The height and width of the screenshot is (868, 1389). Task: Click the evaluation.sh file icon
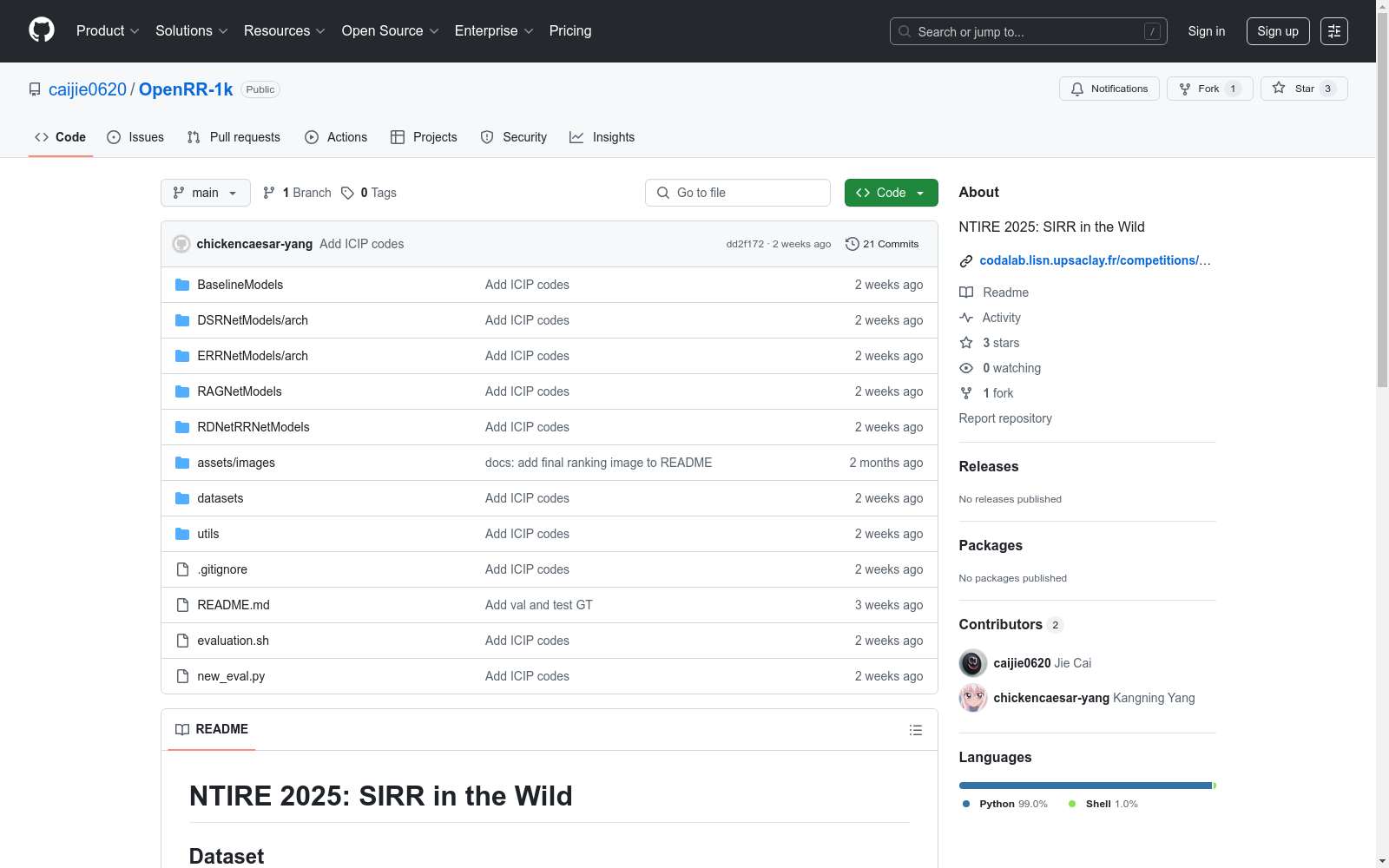click(182, 641)
